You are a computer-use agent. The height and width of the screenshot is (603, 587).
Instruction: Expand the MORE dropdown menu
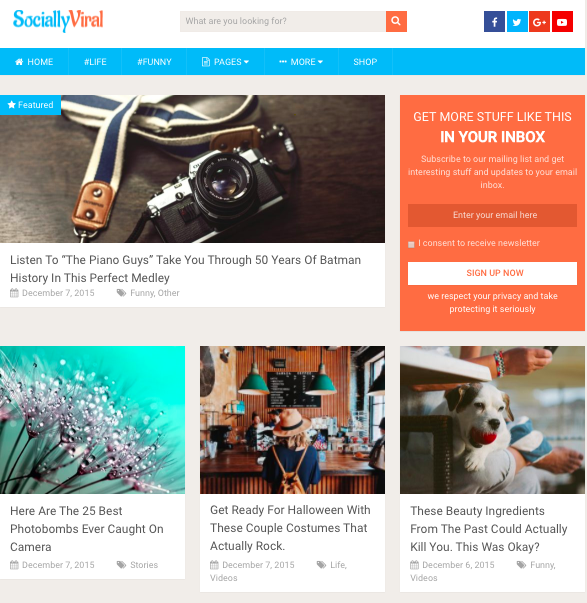click(x=301, y=62)
